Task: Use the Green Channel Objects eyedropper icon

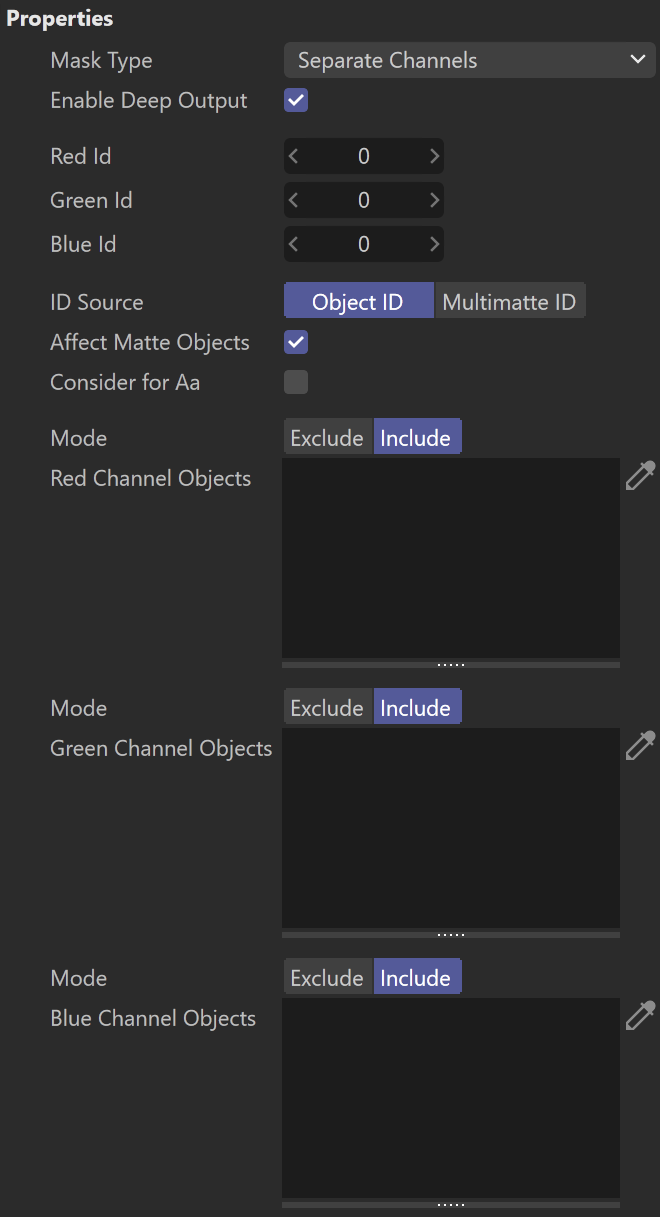Action: 640,745
